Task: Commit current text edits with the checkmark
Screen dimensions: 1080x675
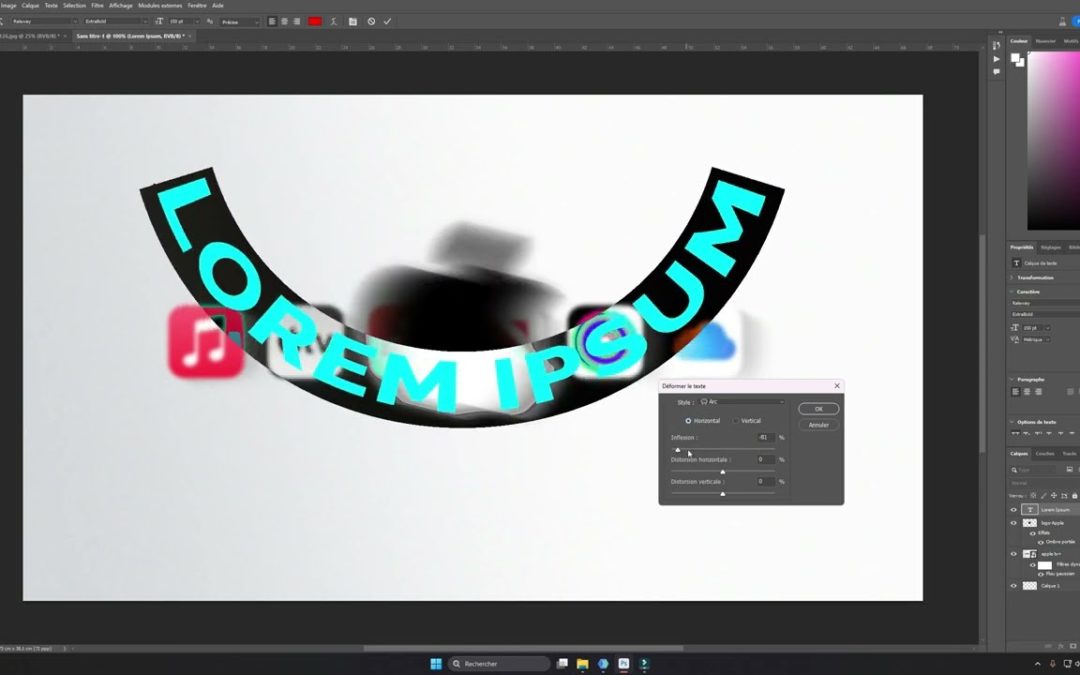Action: [388, 21]
